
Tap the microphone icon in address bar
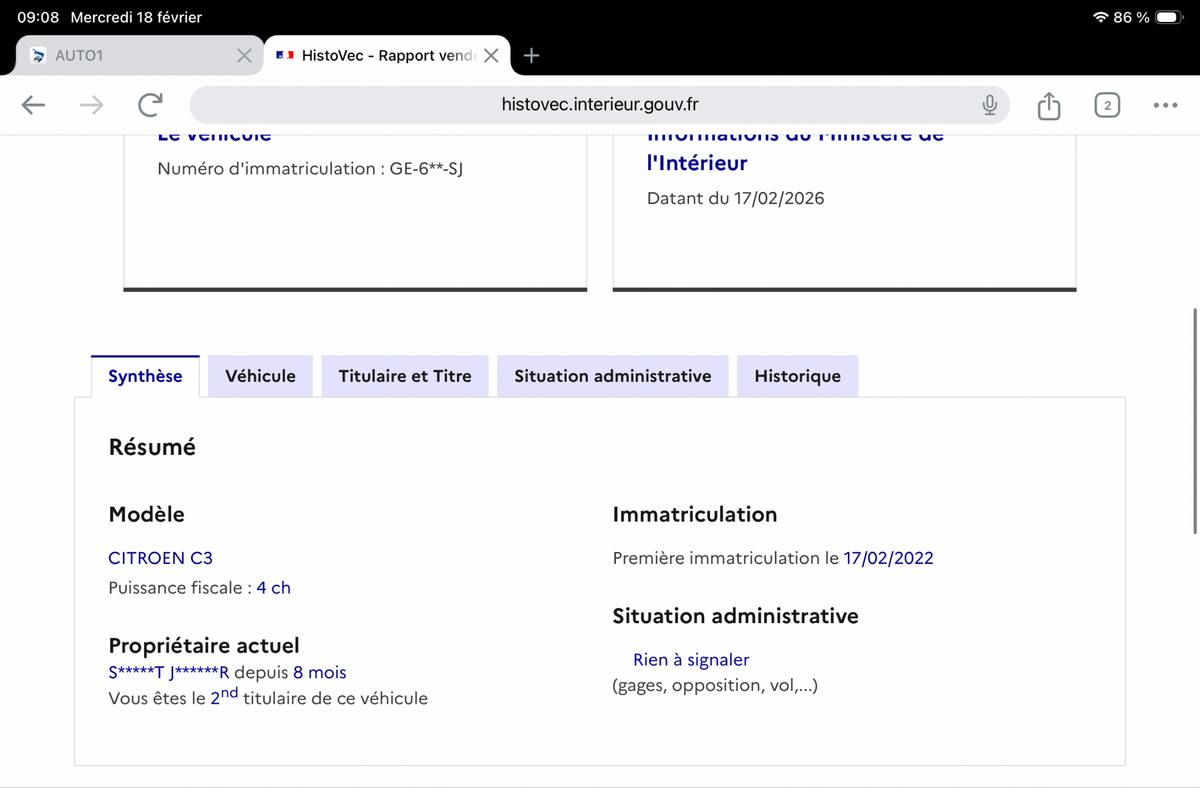(x=989, y=105)
